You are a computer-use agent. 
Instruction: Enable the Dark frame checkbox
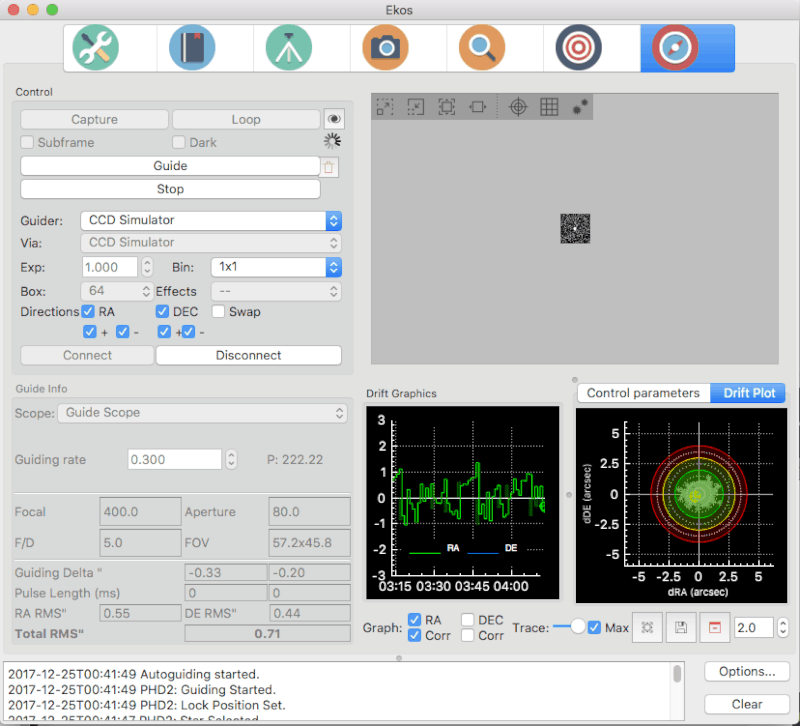178,142
